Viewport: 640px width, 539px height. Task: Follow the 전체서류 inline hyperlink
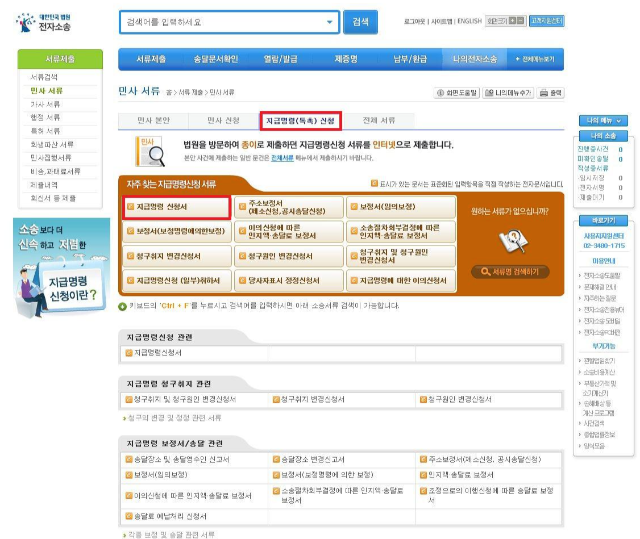(282, 158)
